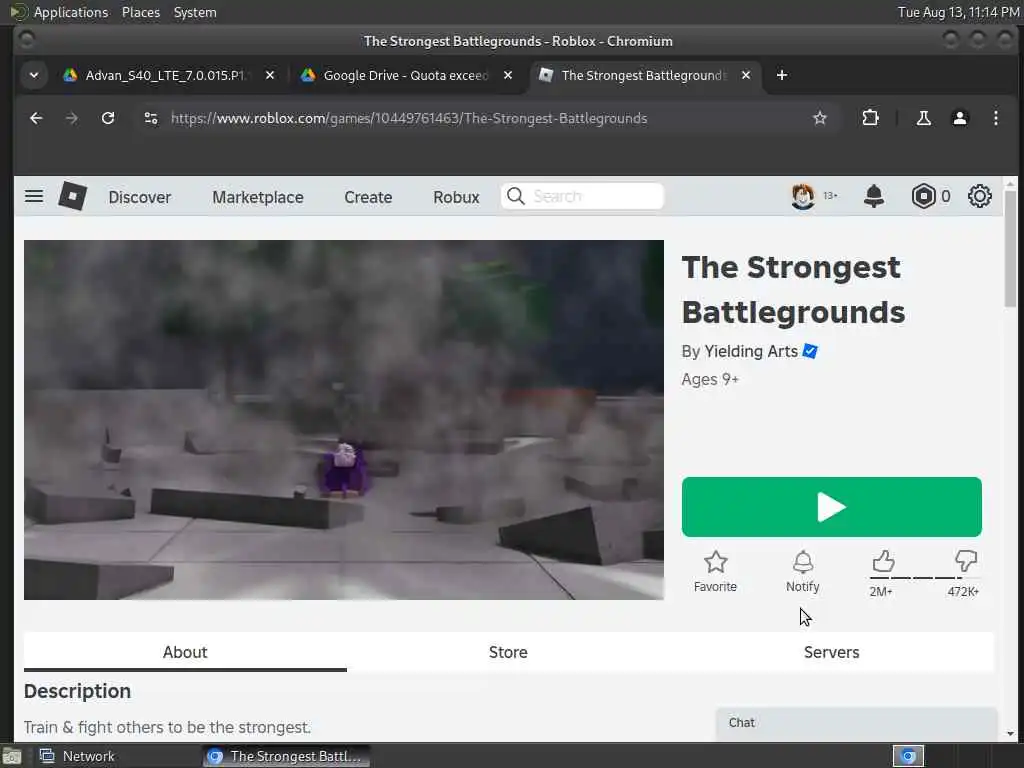
Task: Open the System menu in the top panel
Action: point(195,12)
